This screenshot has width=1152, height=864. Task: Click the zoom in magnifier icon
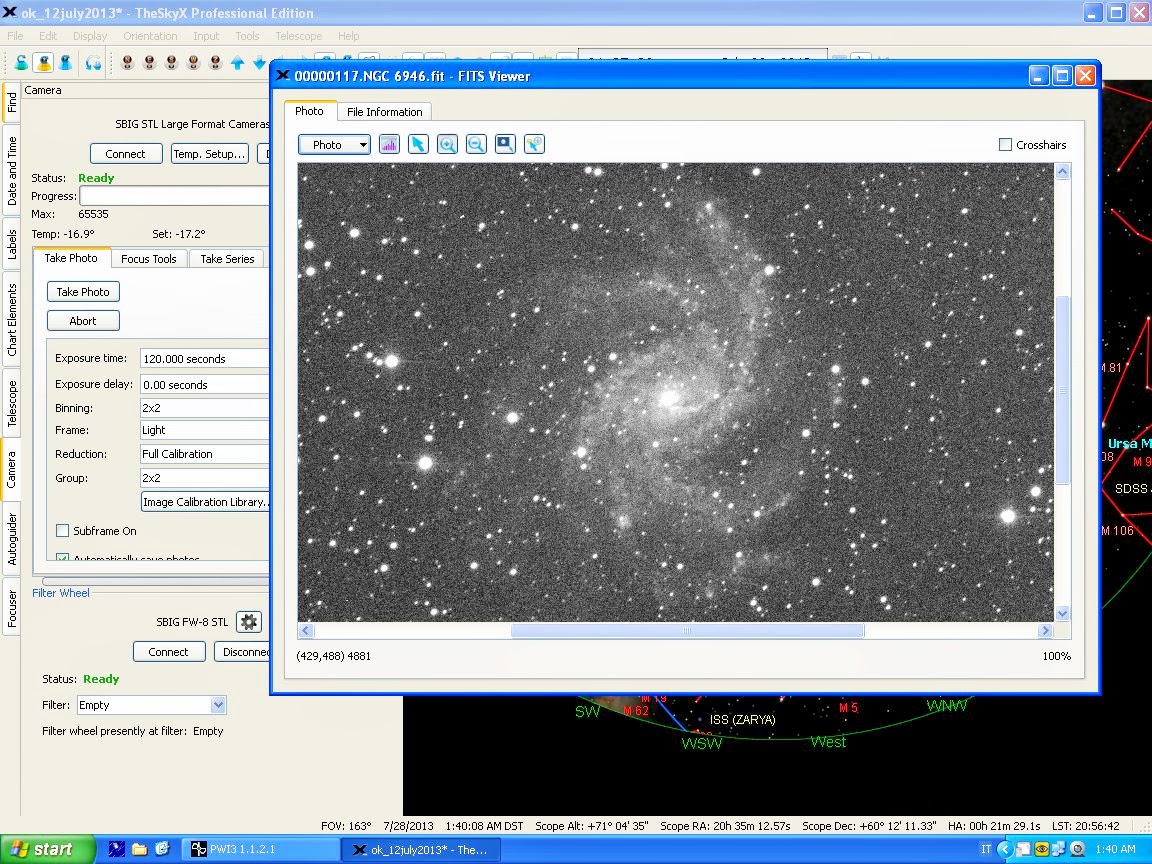pyautogui.click(x=447, y=145)
